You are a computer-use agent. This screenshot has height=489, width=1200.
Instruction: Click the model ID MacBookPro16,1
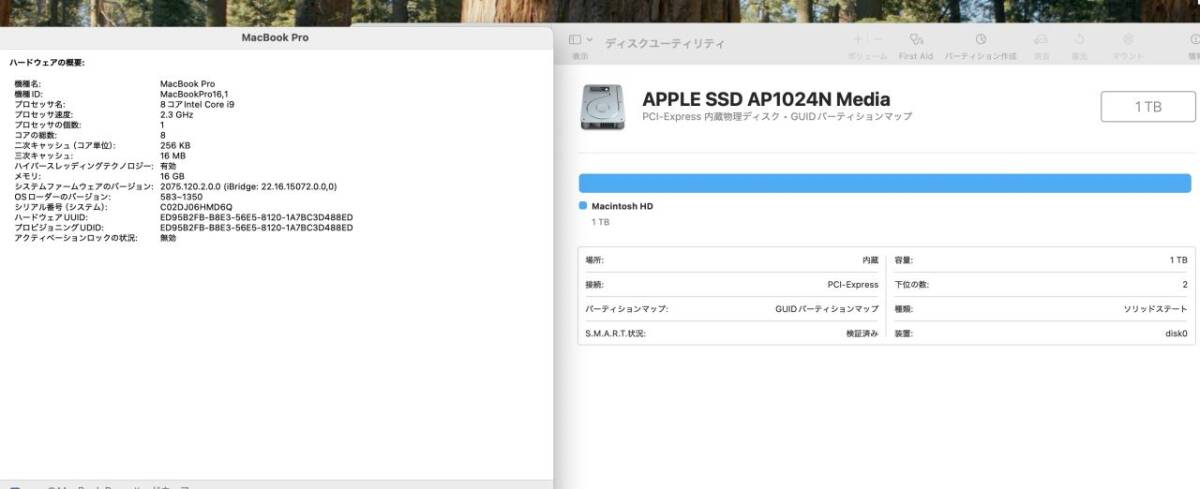pyautogui.click(x=193, y=94)
